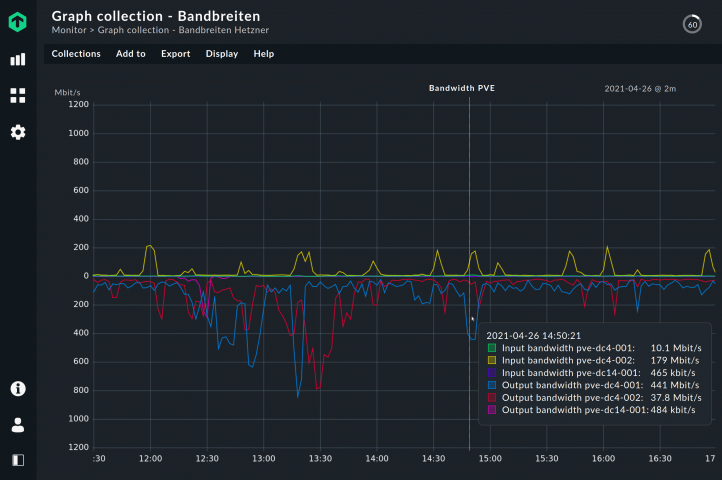The image size is (722, 480).
Task: Click the Bandwidth PVE graph title
Action: [462, 88]
